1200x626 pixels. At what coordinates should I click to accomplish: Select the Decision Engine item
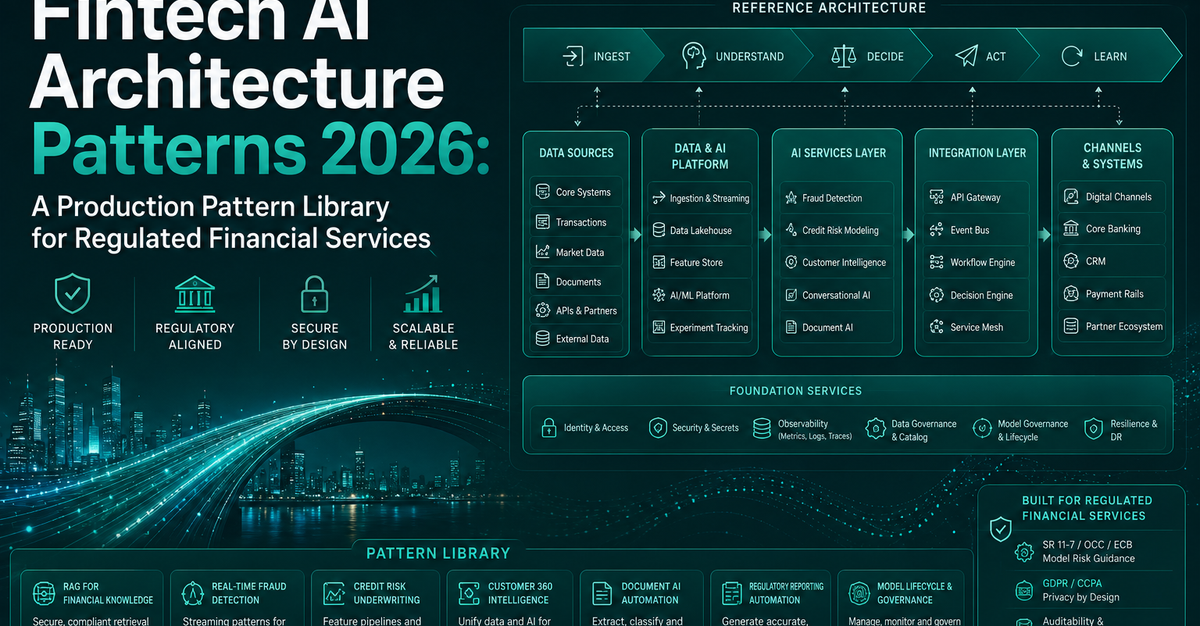click(978, 295)
